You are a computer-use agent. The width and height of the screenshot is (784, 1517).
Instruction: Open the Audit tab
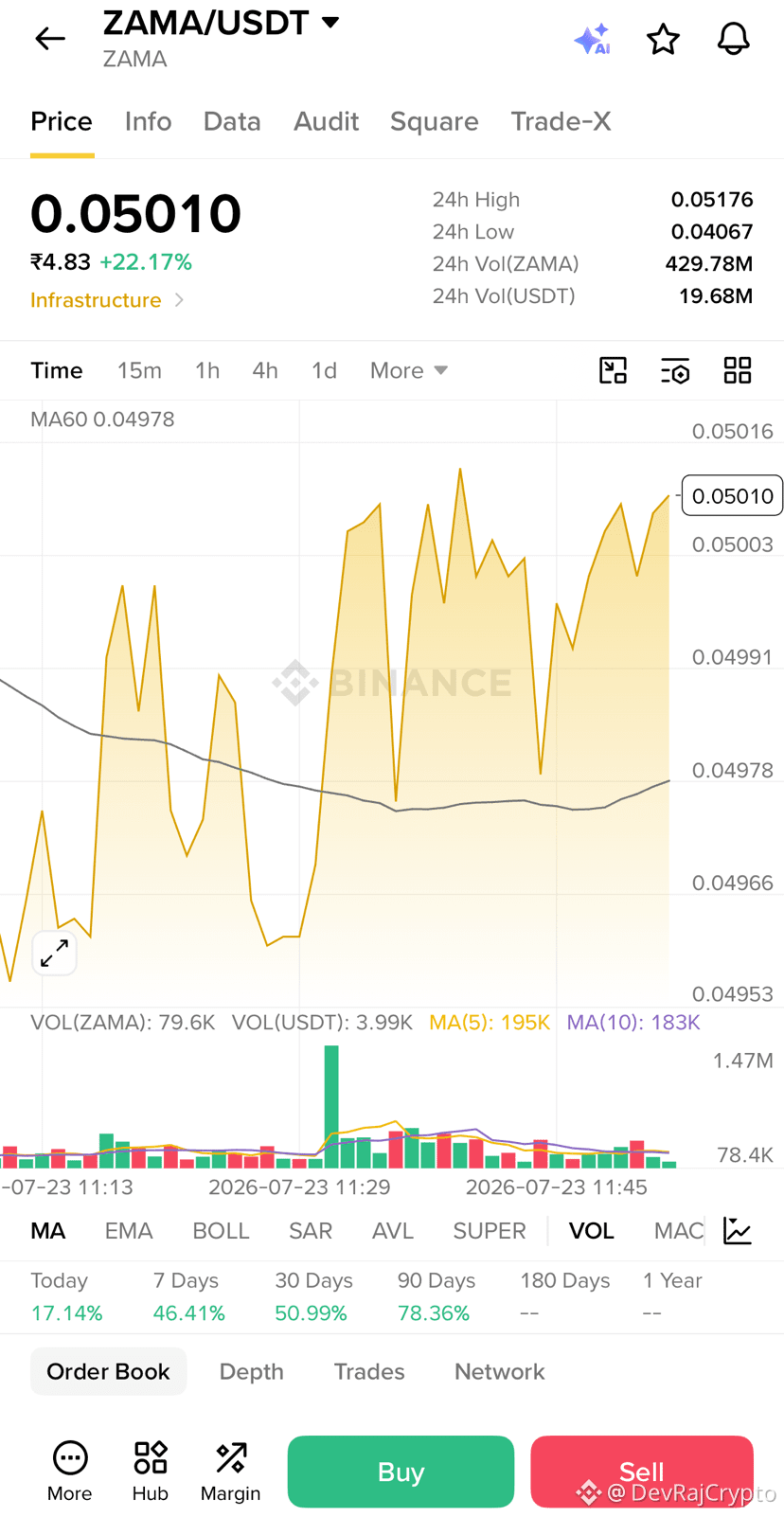point(326,121)
